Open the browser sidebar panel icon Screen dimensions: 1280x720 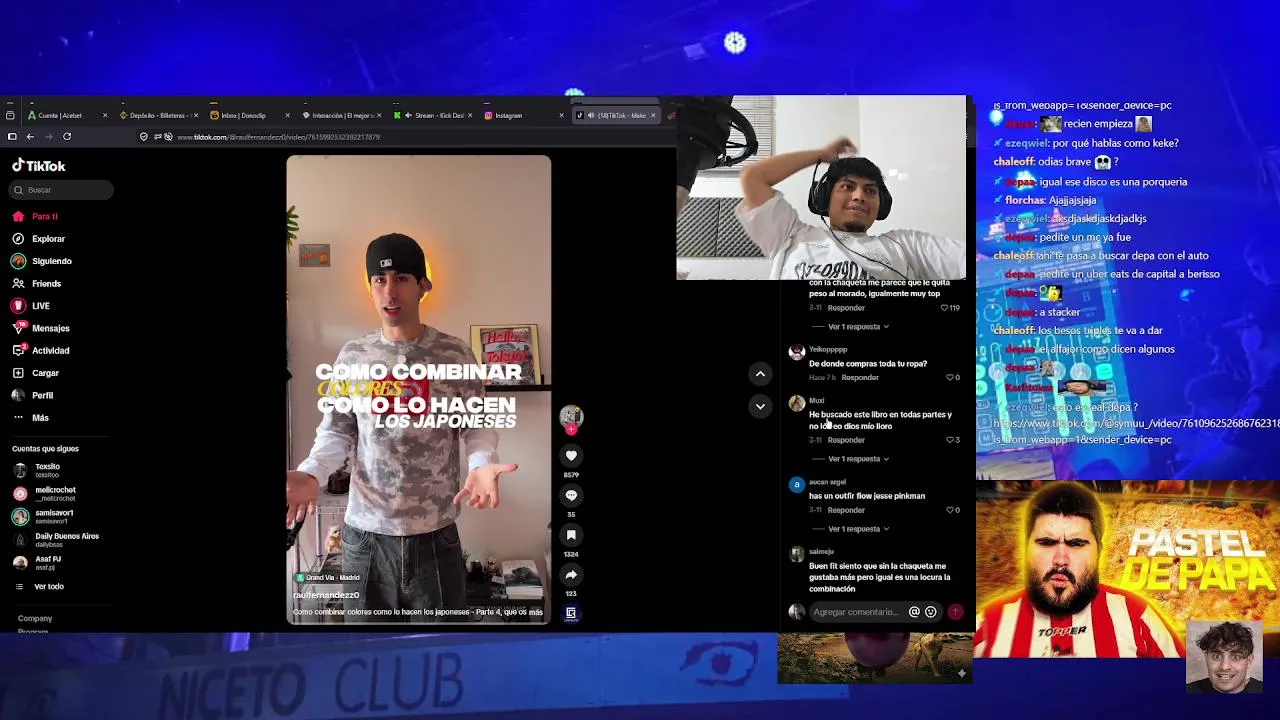12,137
